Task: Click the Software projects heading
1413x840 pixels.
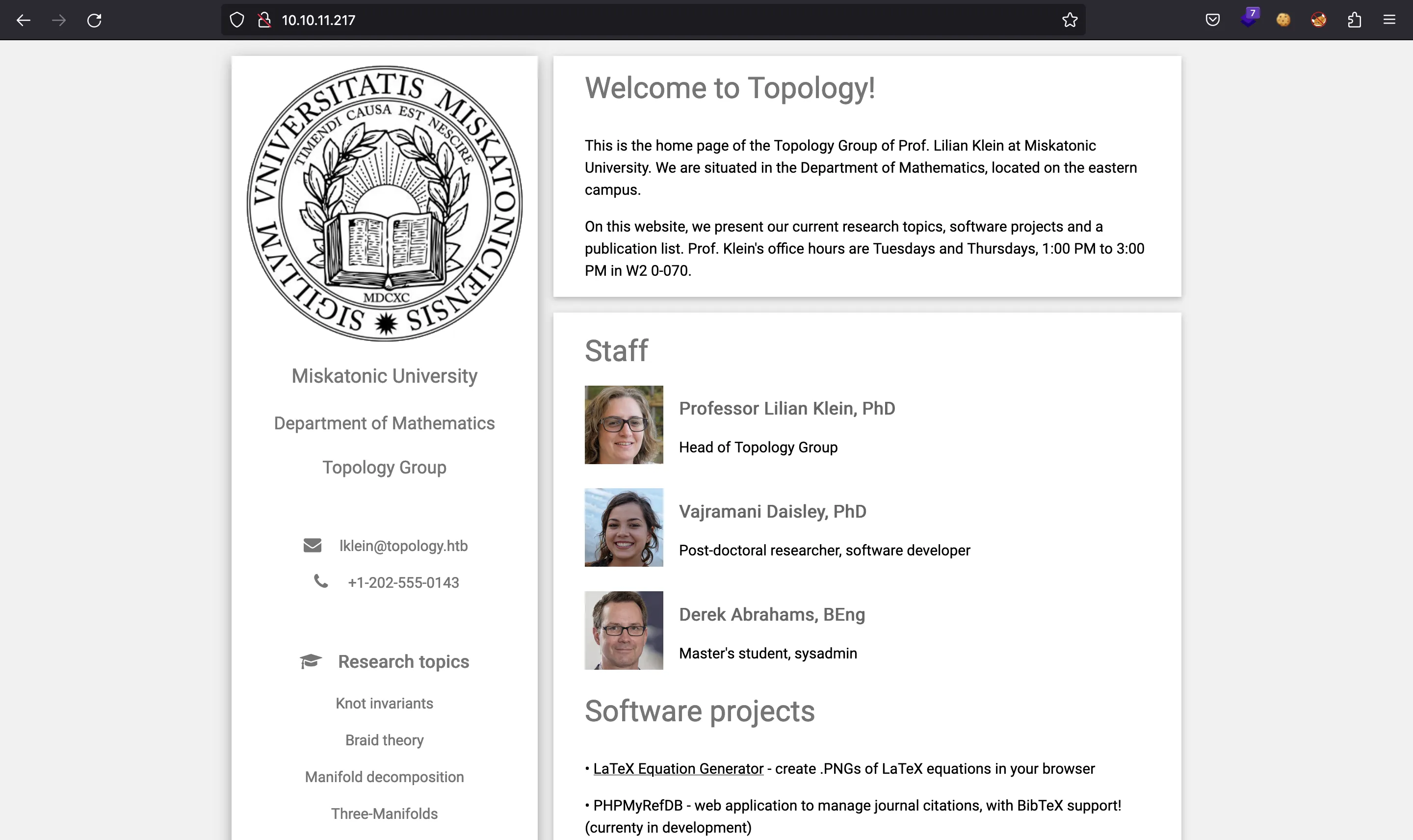Action: 700,711
